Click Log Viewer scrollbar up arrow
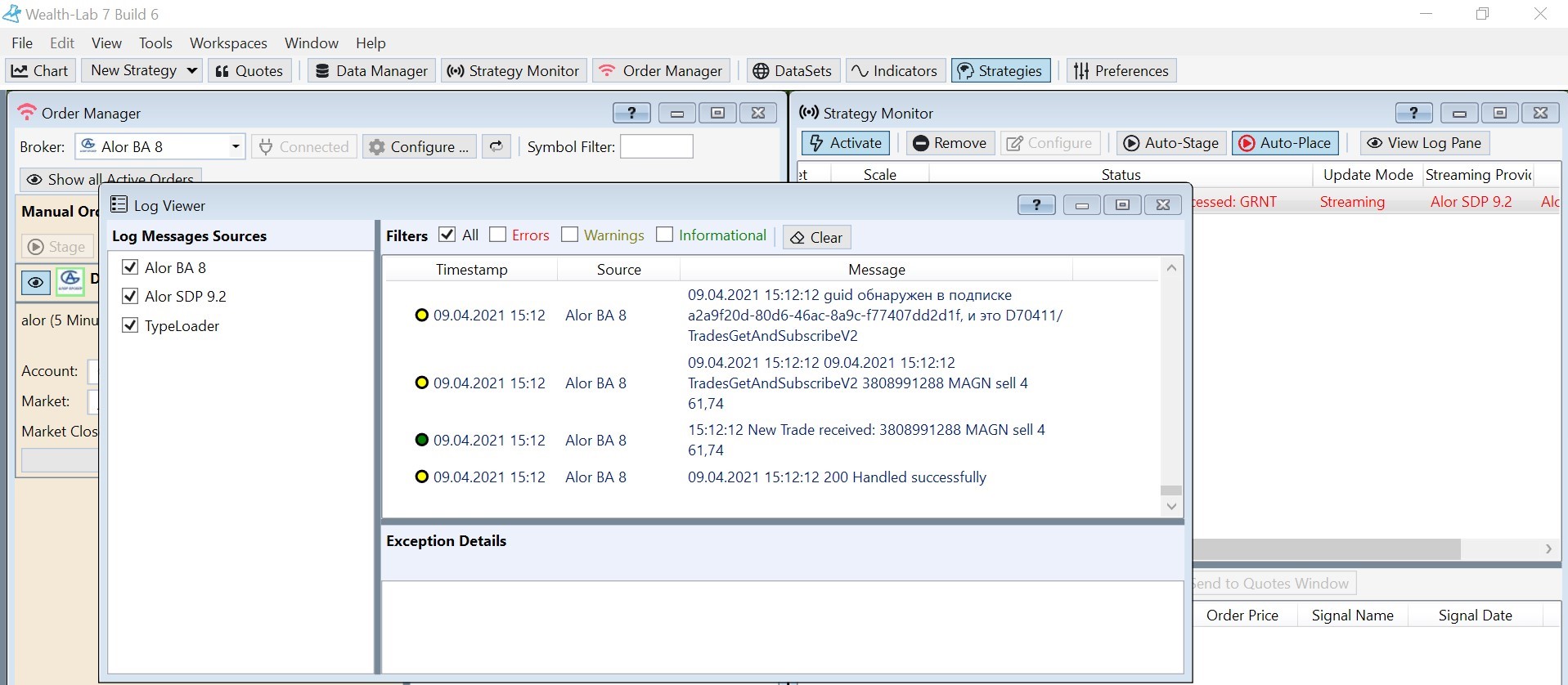Screen dimensions: 1568x685 pos(1171,267)
